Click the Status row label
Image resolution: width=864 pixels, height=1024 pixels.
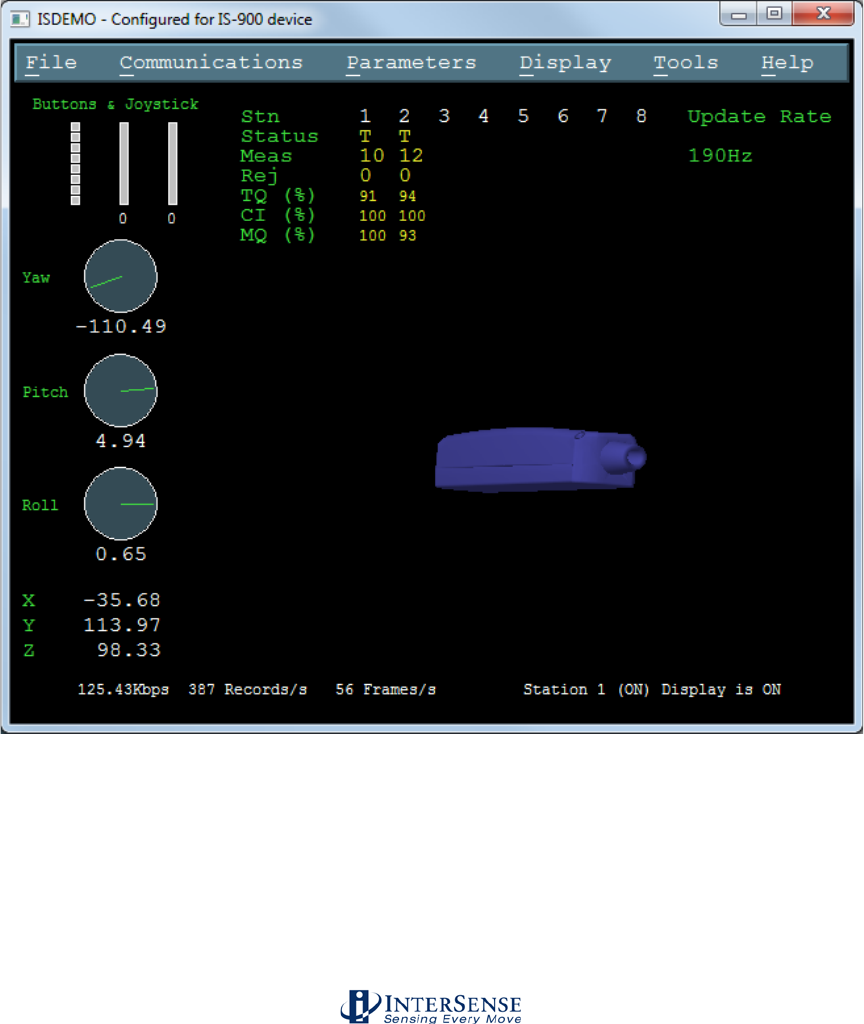point(280,136)
